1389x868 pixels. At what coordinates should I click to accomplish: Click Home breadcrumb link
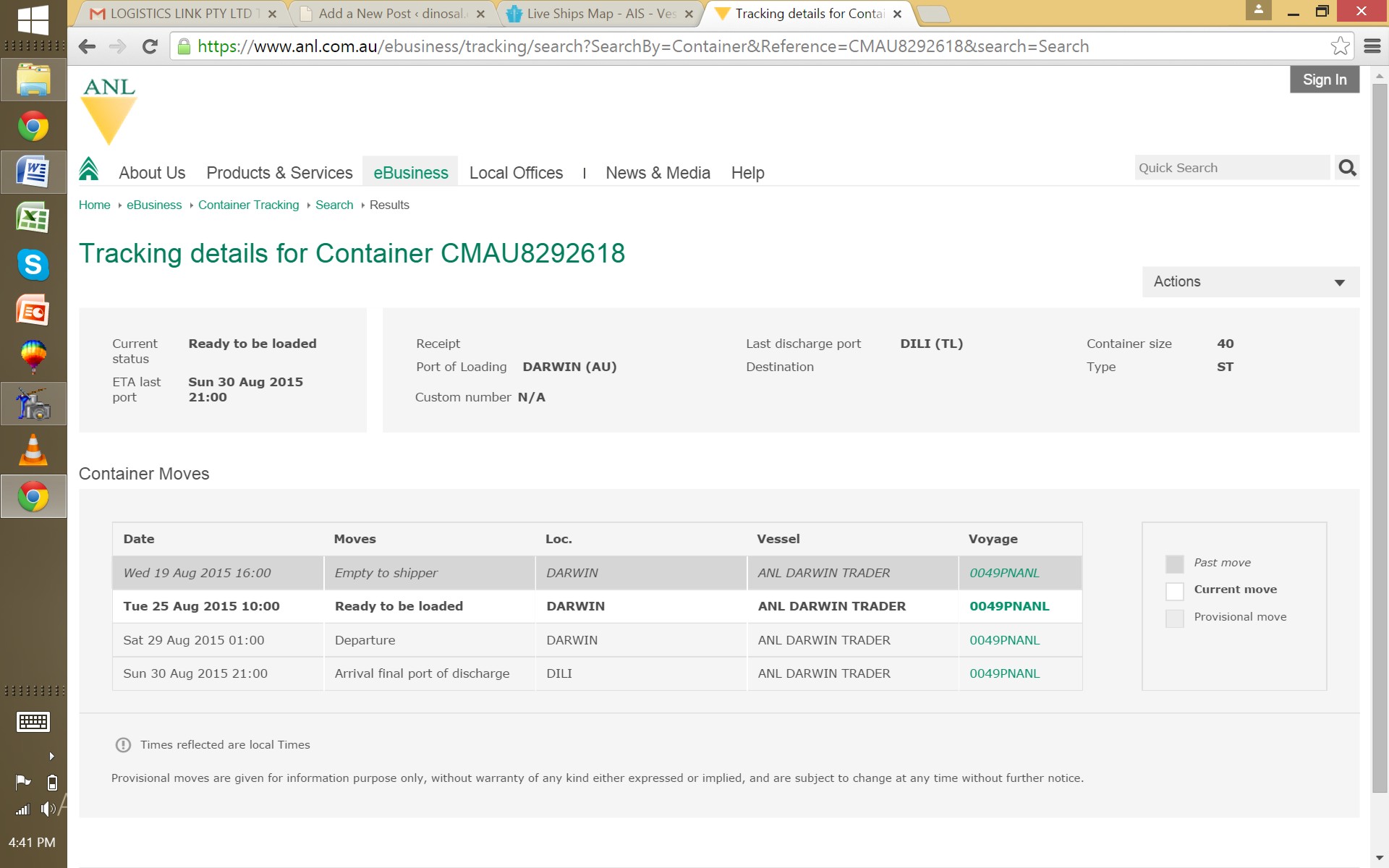94,205
